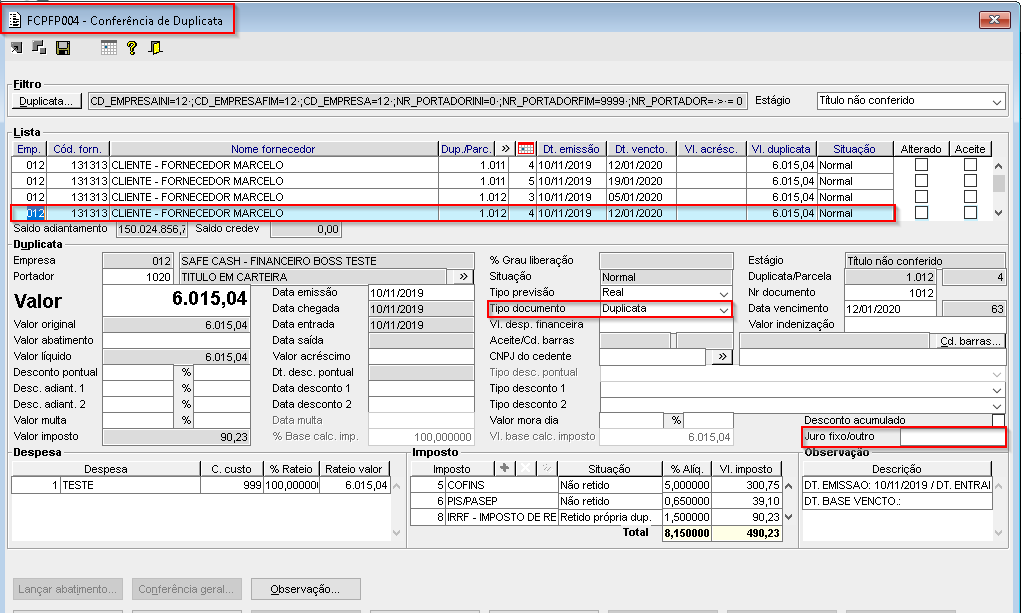
Task: Click the arrow shortcut icon in toolbar
Action: click(x=16, y=48)
